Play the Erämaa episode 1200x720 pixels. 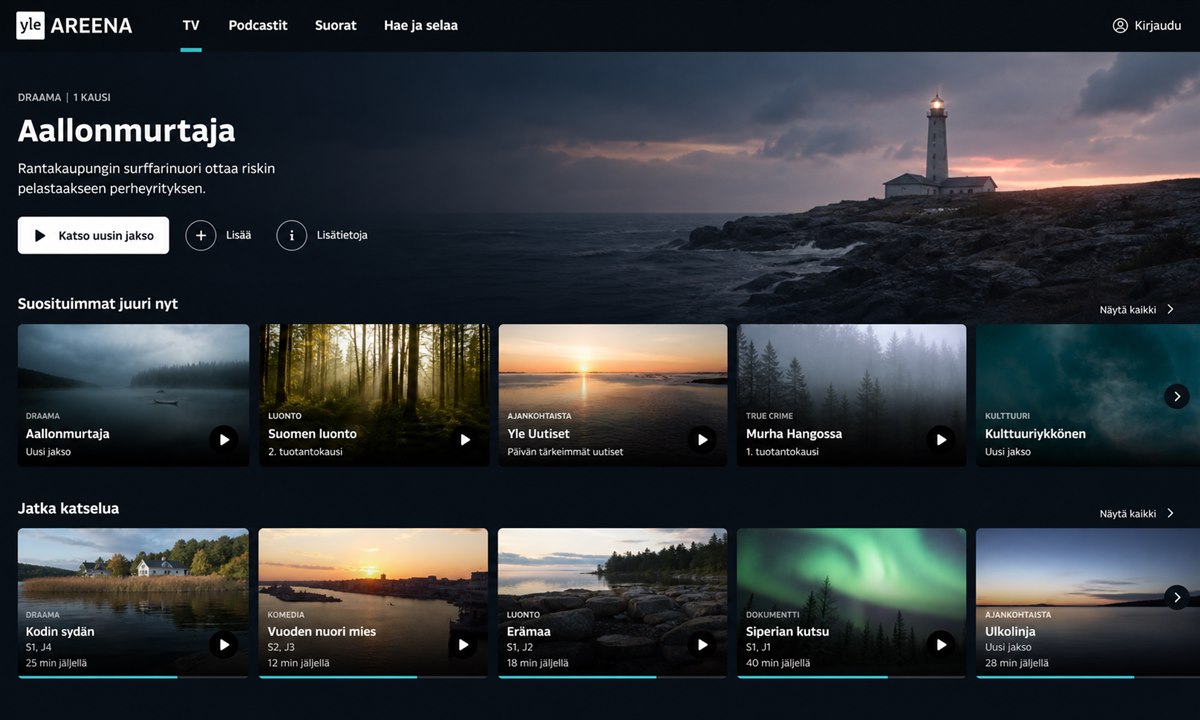click(x=703, y=645)
